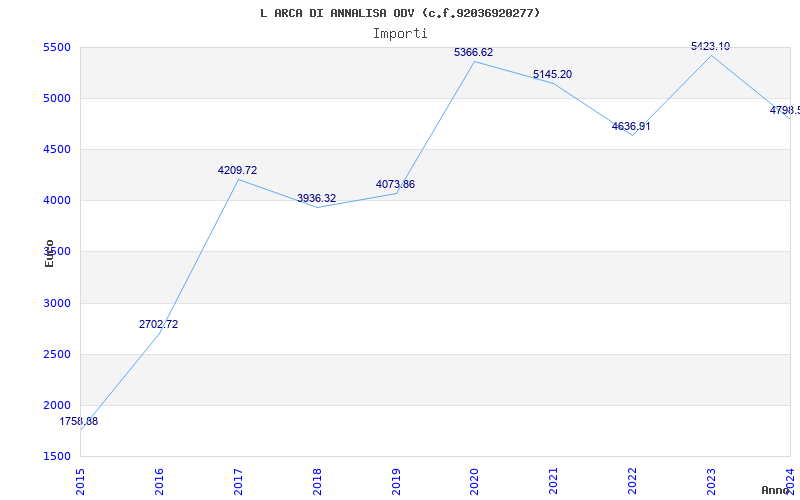Click the Anno axis title
800x500 pixels.
click(775, 490)
